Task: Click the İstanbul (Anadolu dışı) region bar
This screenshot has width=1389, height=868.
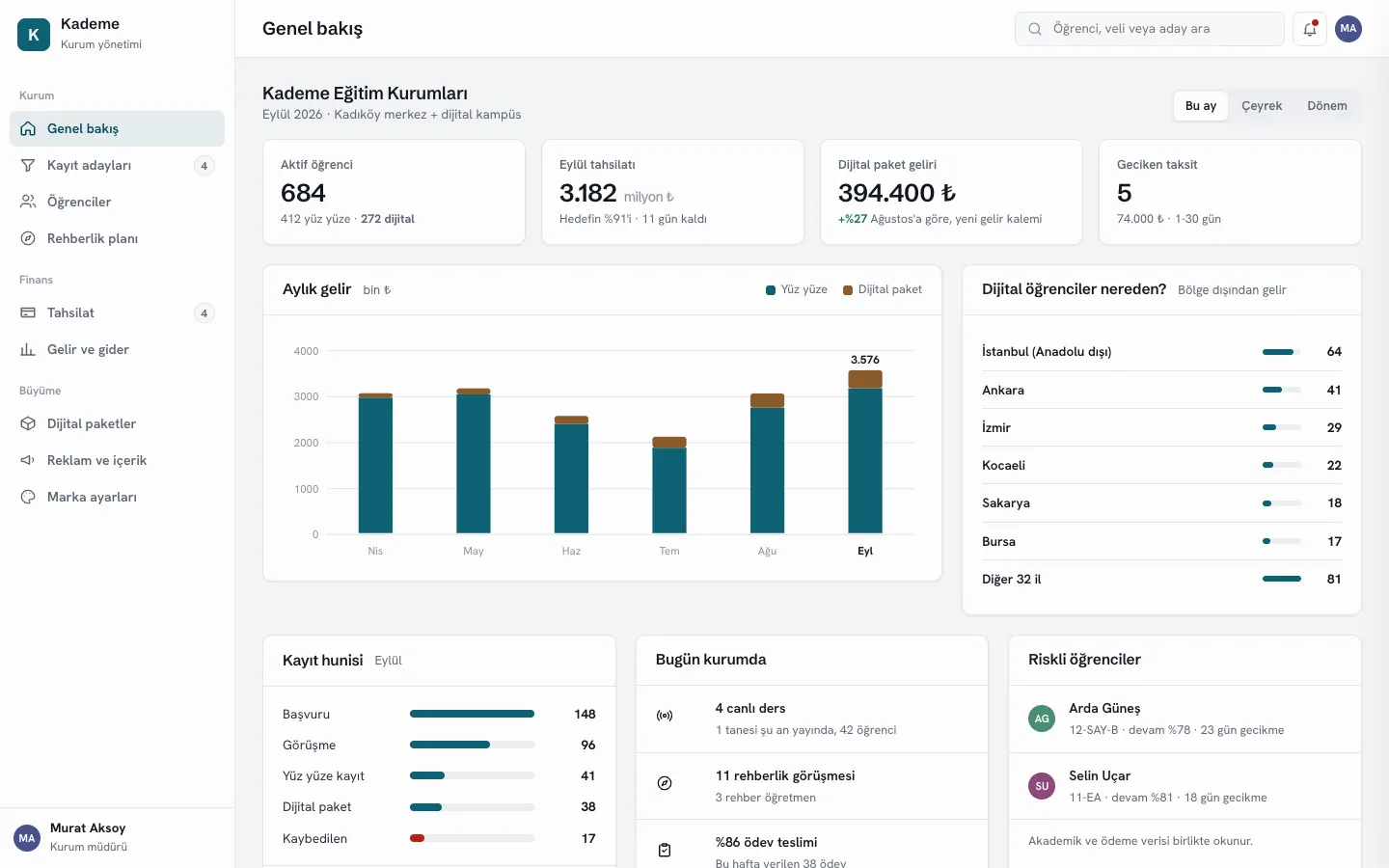Action: tap(1281, 352)
